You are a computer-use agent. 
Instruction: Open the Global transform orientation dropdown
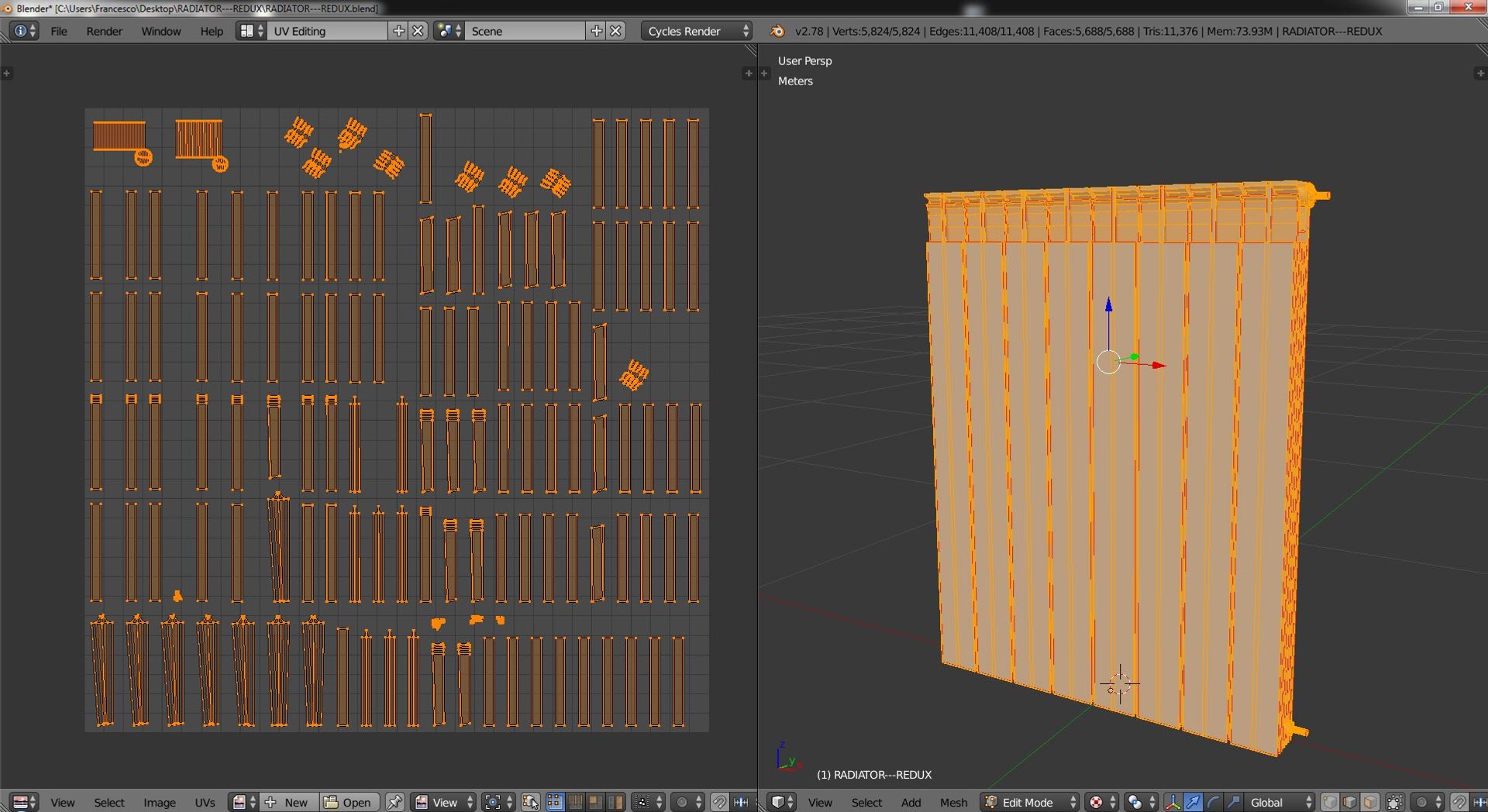click(1280, 802)
